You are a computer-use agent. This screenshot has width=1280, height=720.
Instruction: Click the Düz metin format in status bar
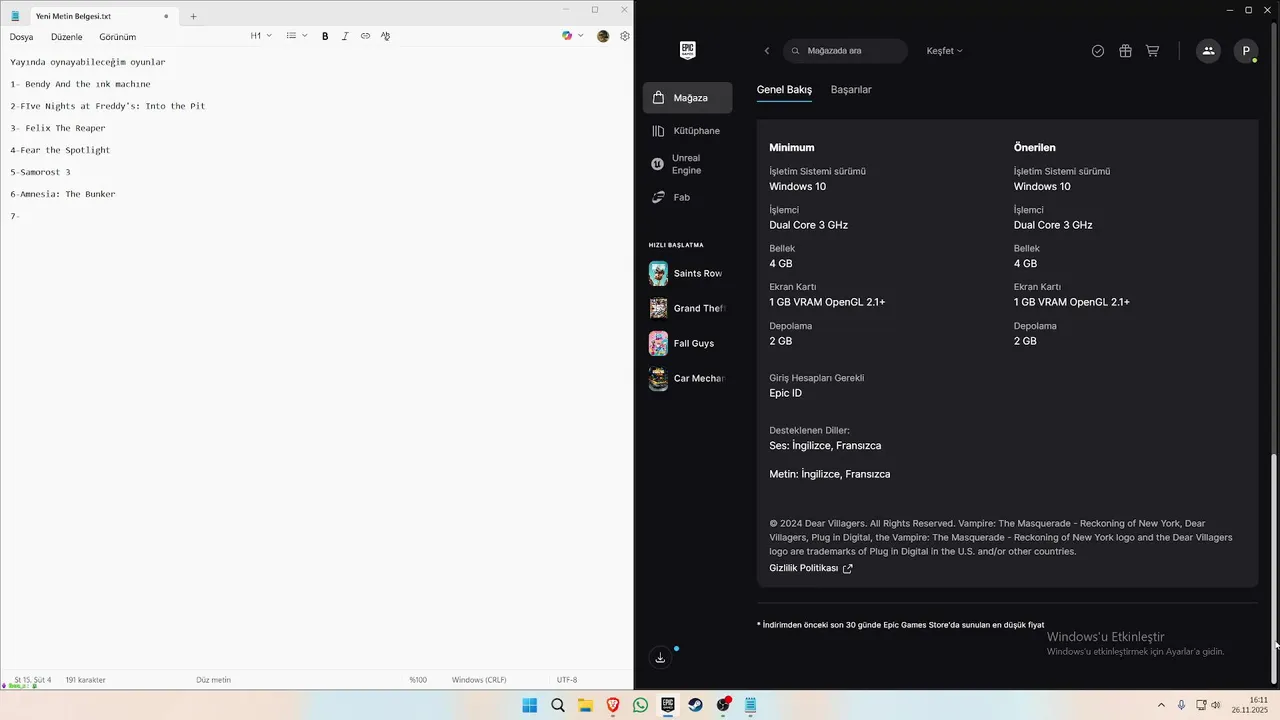213,680
